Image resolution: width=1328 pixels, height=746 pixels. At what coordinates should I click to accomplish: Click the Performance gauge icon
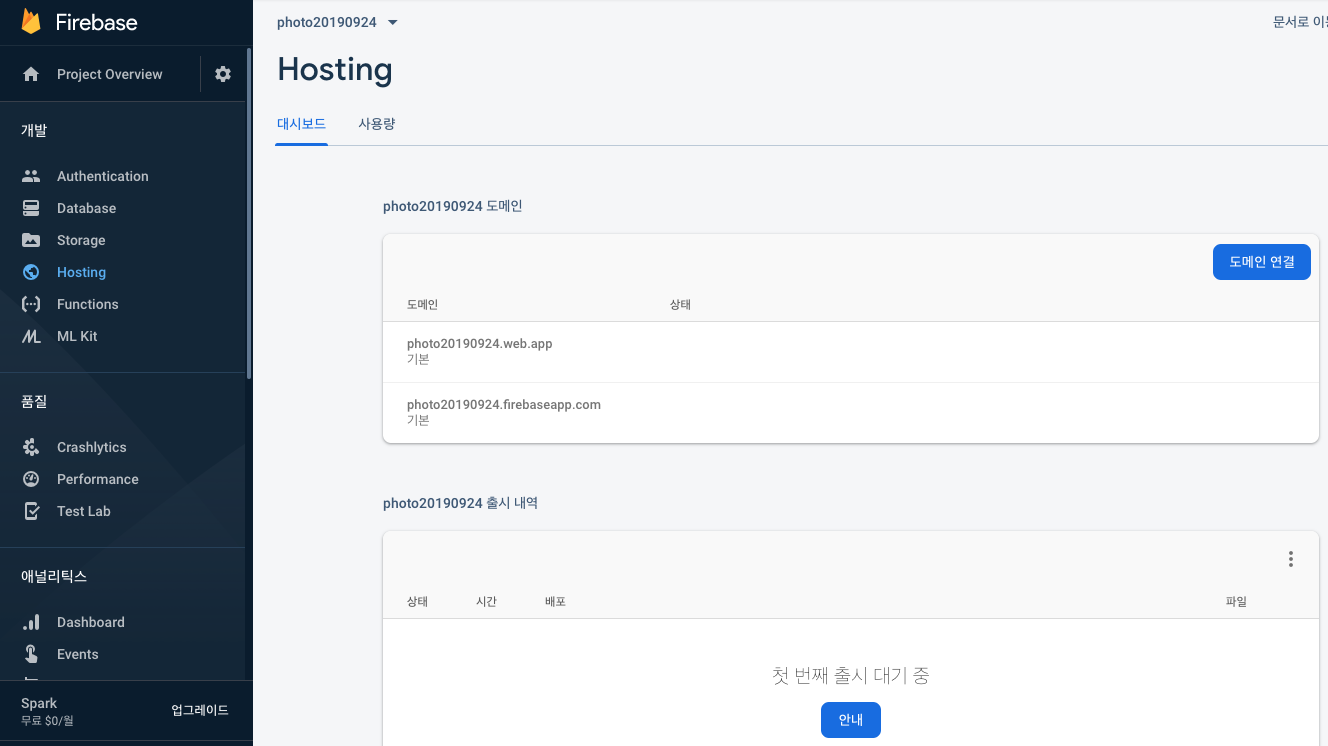tap(31, 479)
